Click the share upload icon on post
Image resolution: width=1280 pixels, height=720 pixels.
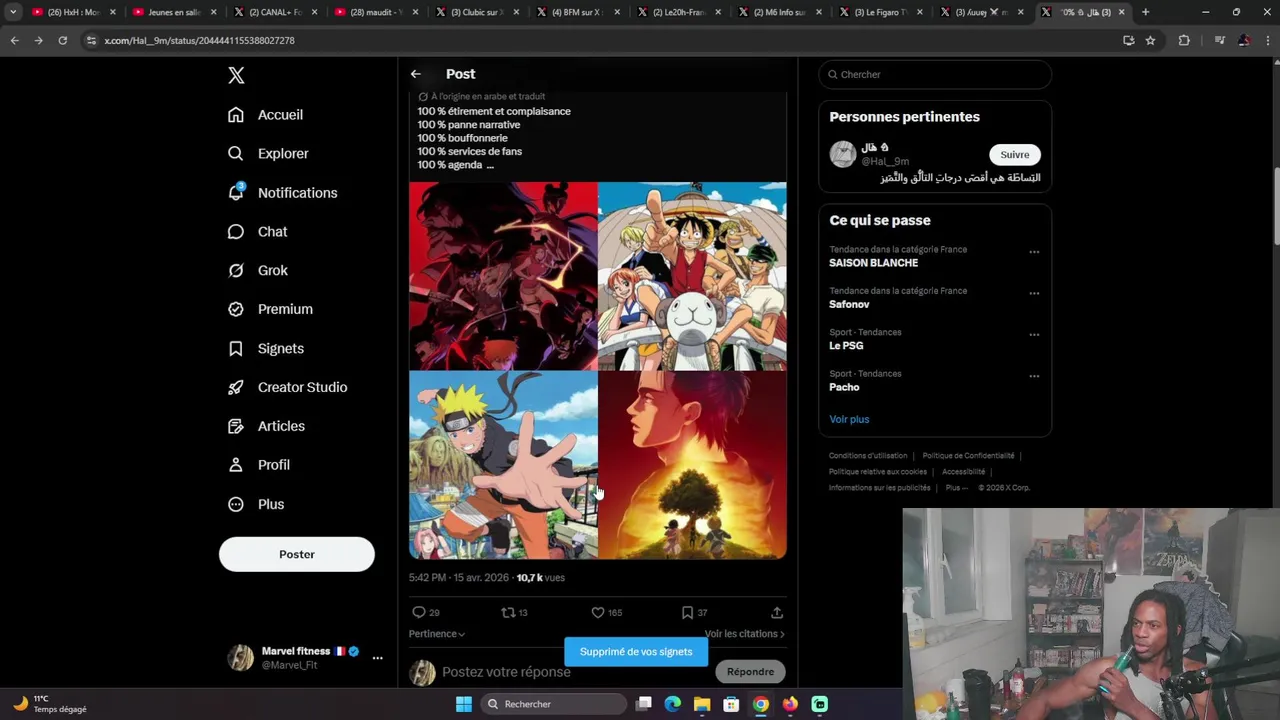[777, 612]
